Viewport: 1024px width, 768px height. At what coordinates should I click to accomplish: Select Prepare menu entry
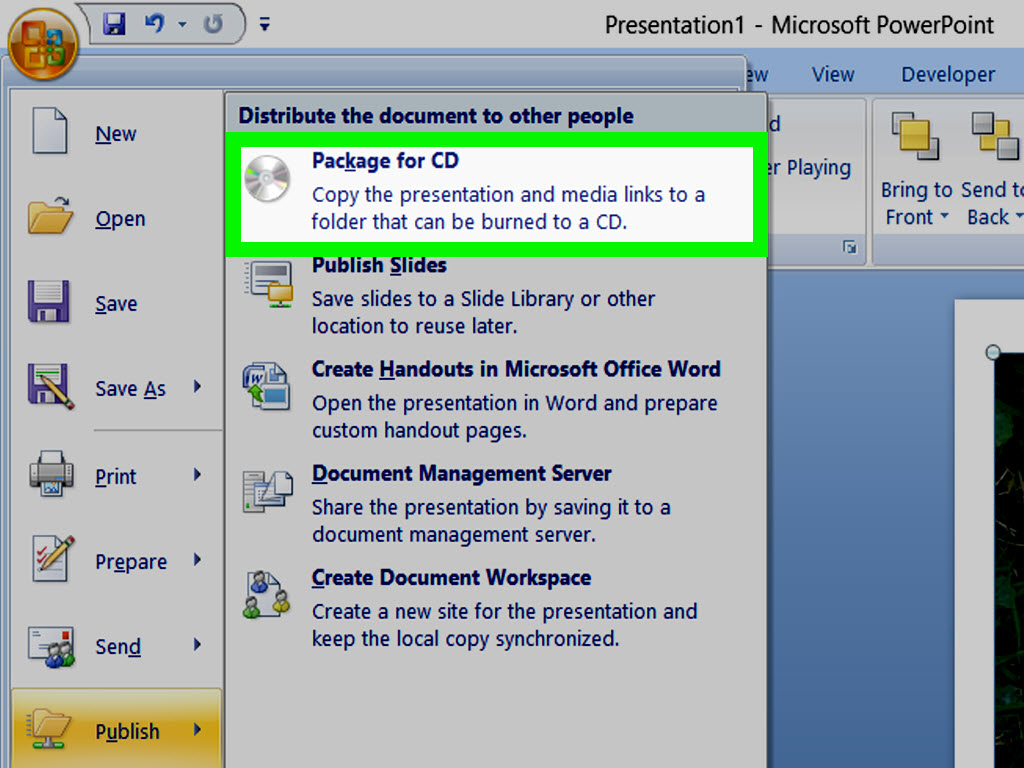[x=131, y=562]
